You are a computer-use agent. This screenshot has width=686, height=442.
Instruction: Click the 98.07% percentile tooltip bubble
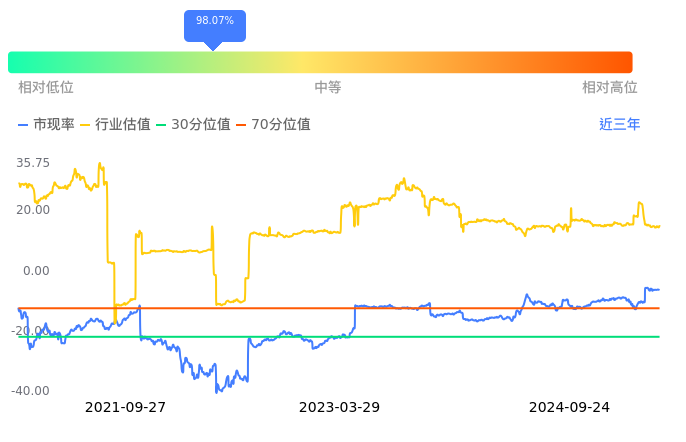pos(214,22)
